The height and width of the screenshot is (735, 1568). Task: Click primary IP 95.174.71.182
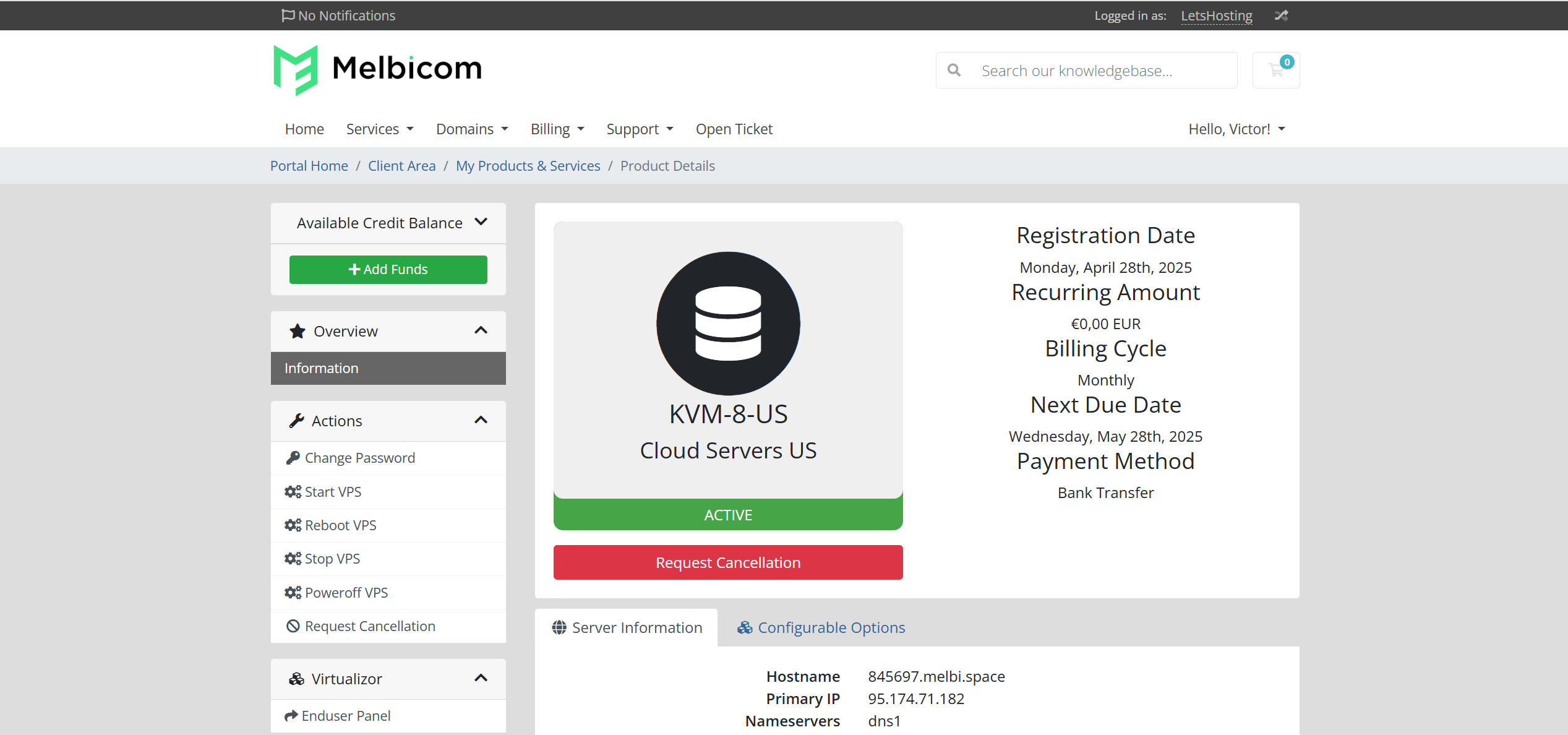[916, 698]
